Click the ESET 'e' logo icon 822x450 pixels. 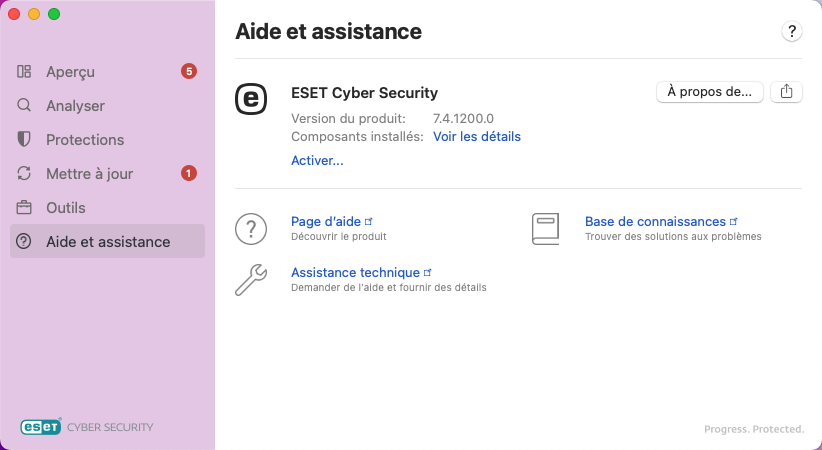click(x=251, y=98)
